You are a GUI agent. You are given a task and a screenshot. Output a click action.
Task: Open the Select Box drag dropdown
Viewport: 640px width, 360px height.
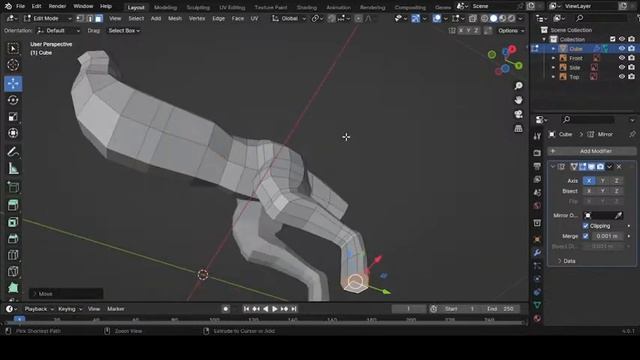(x=124, y=31)
